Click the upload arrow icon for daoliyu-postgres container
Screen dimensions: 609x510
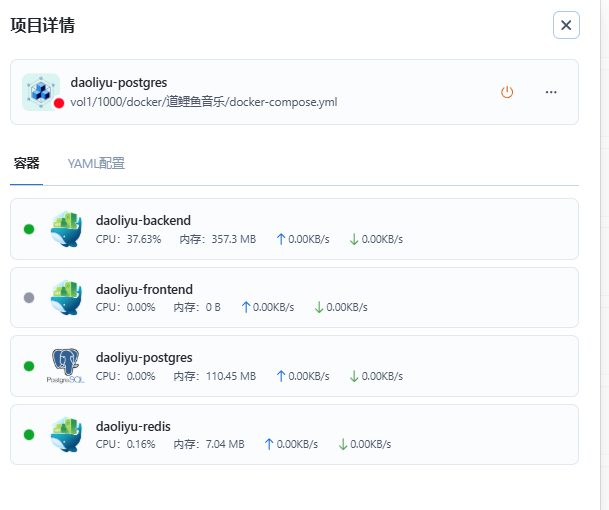coord(281,376)
